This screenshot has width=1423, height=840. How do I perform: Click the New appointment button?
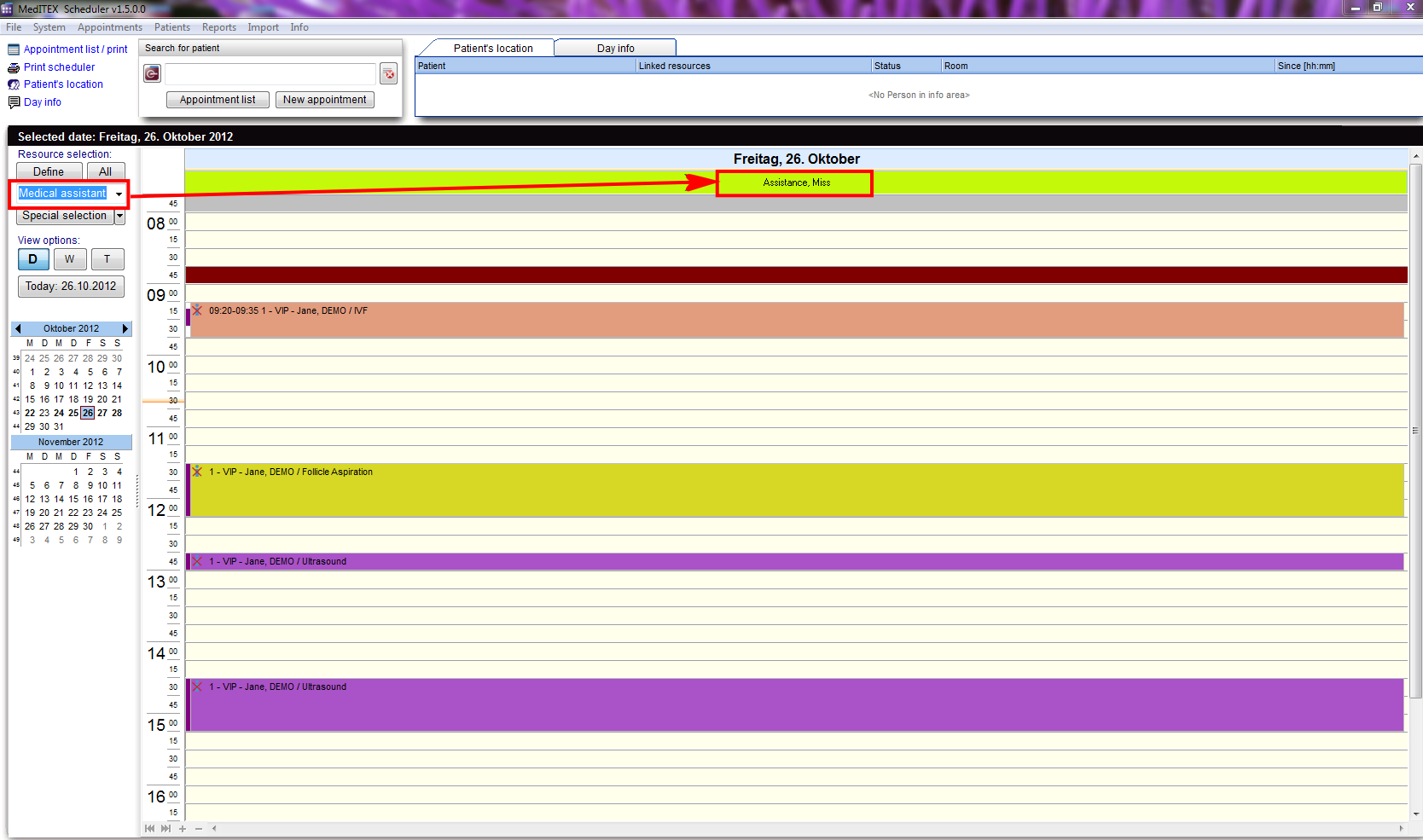coord(325,100)
